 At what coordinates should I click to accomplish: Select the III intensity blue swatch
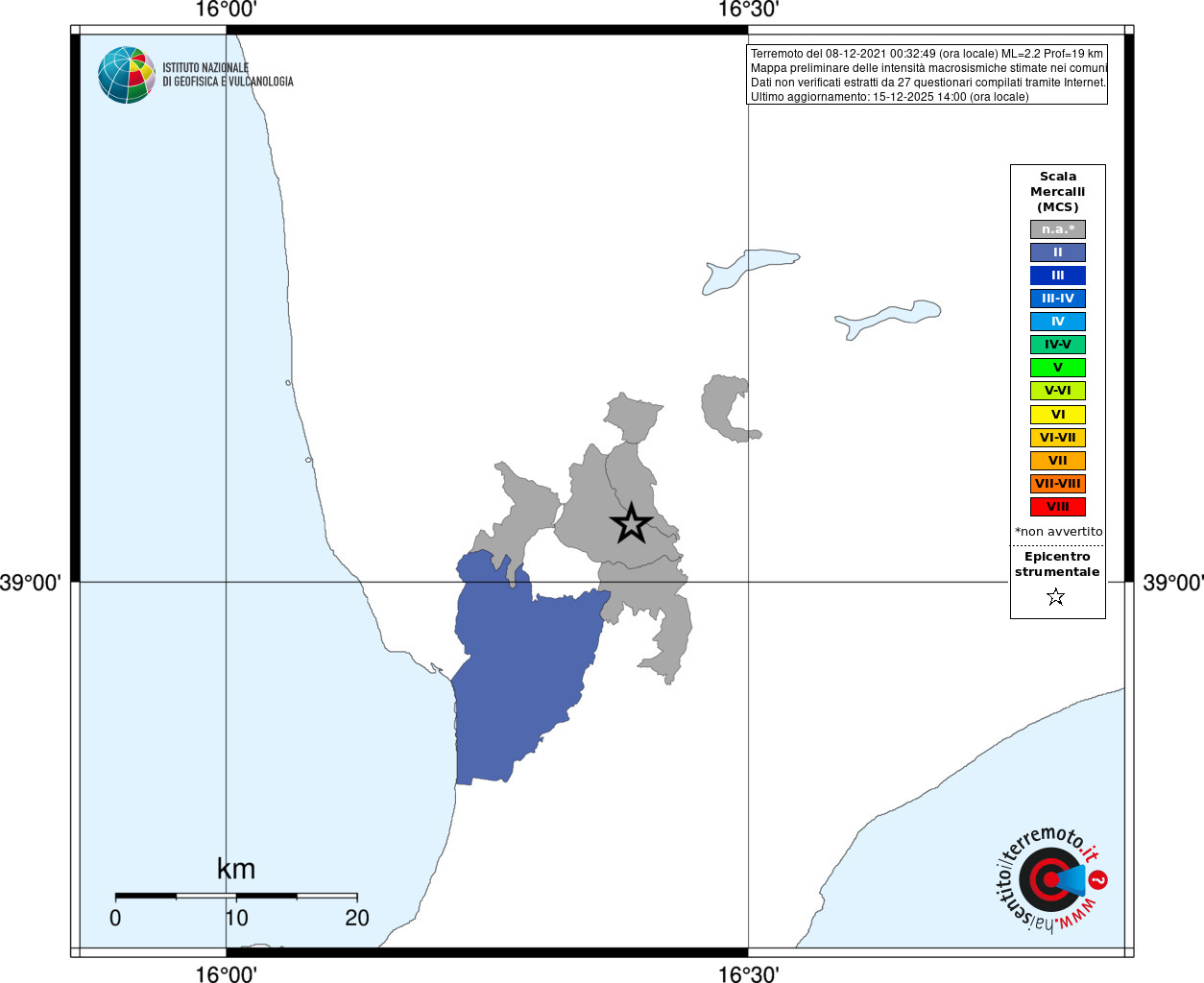pos(1058,276)
